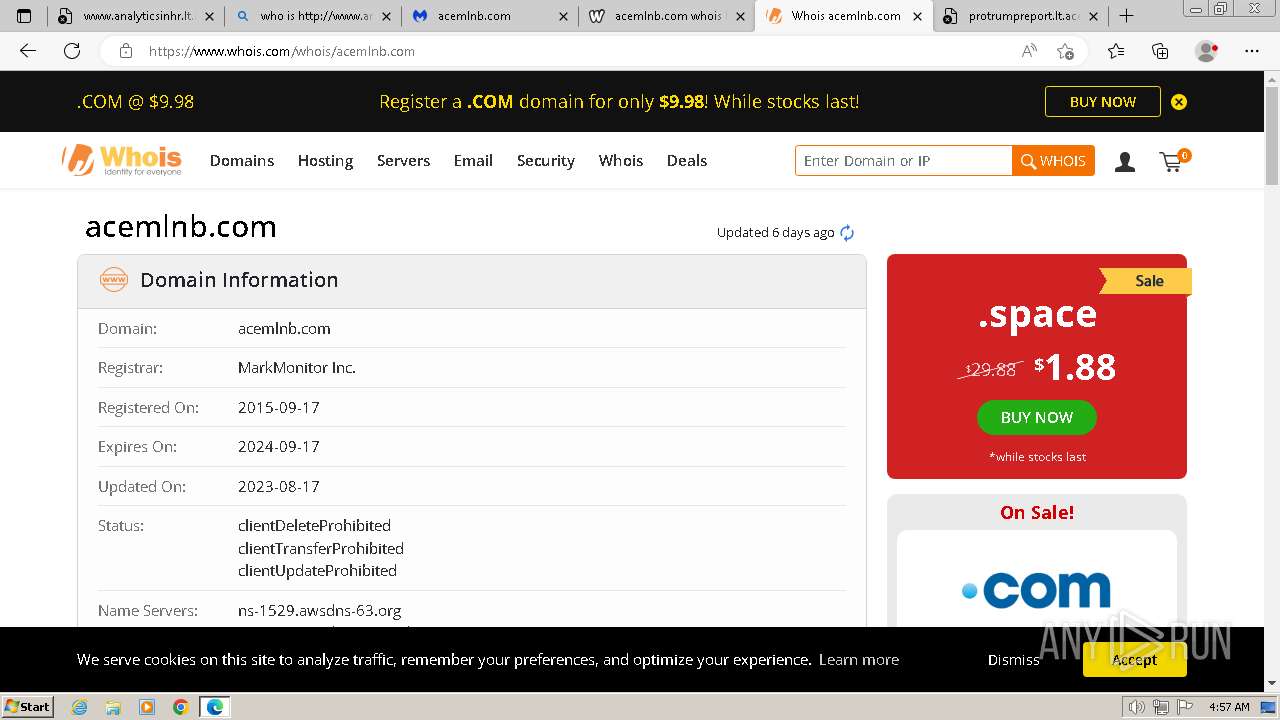Image resolution: width=1280 pixels, height=720 pixels.
Task: Click green BUY NOW for .space
Action: pos(1037,417)
